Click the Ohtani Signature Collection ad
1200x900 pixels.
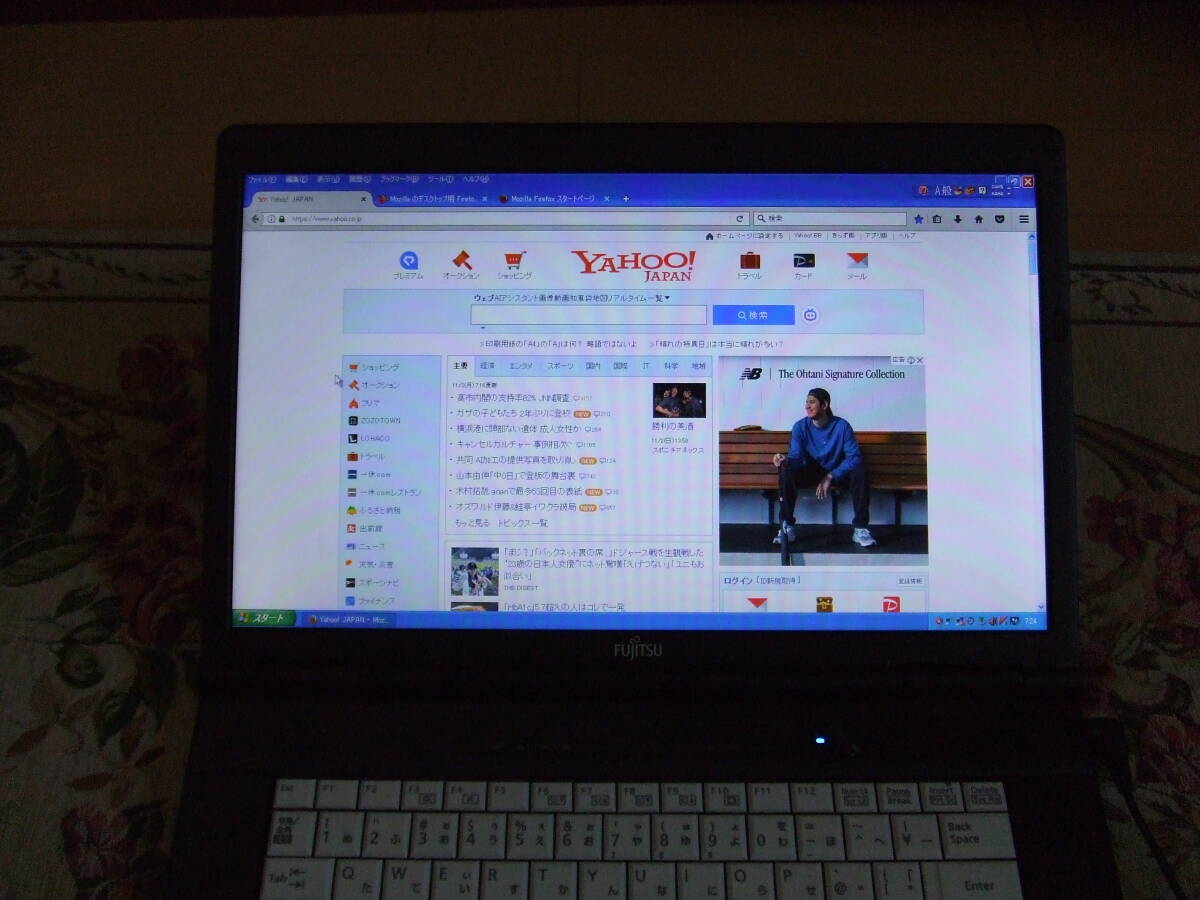823,462
